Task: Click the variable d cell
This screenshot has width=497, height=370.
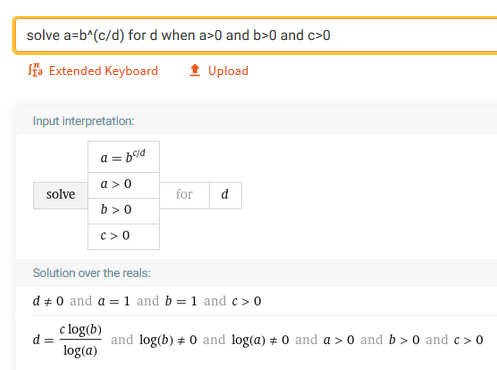Action: click(225, 195)
